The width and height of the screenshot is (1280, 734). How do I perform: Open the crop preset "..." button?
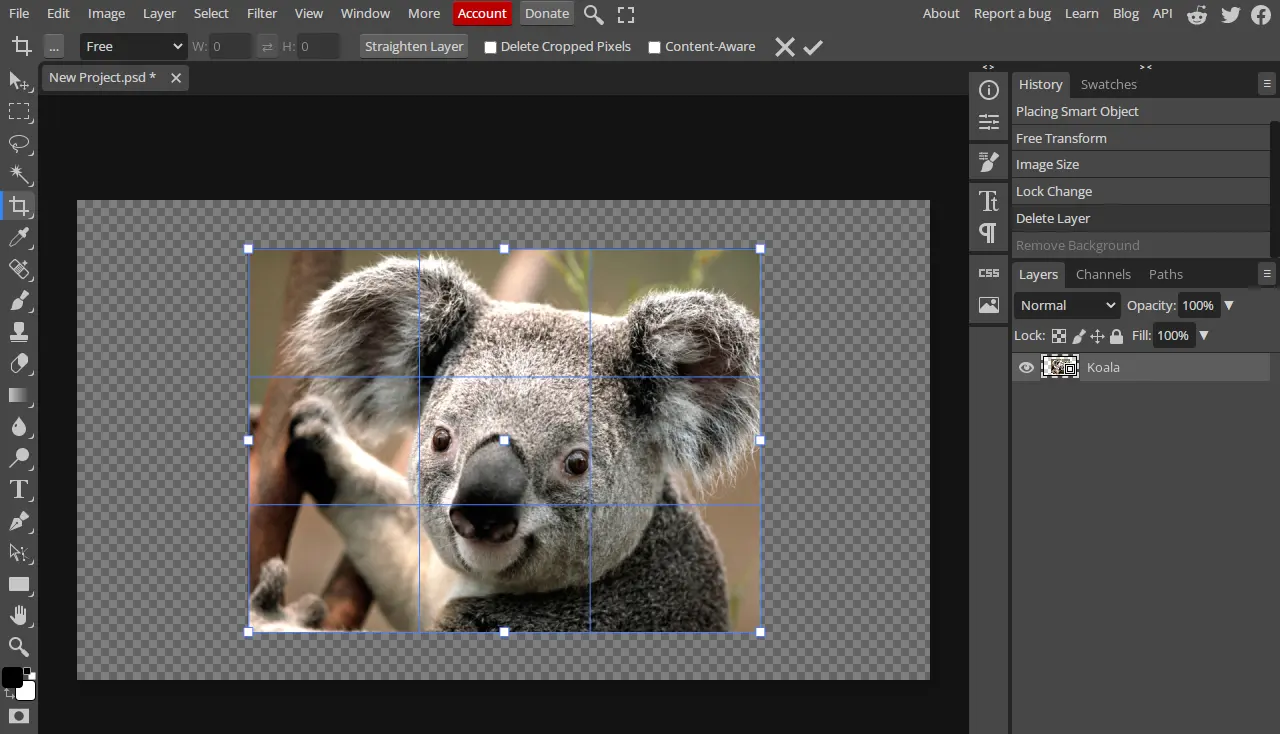[54, 47]
